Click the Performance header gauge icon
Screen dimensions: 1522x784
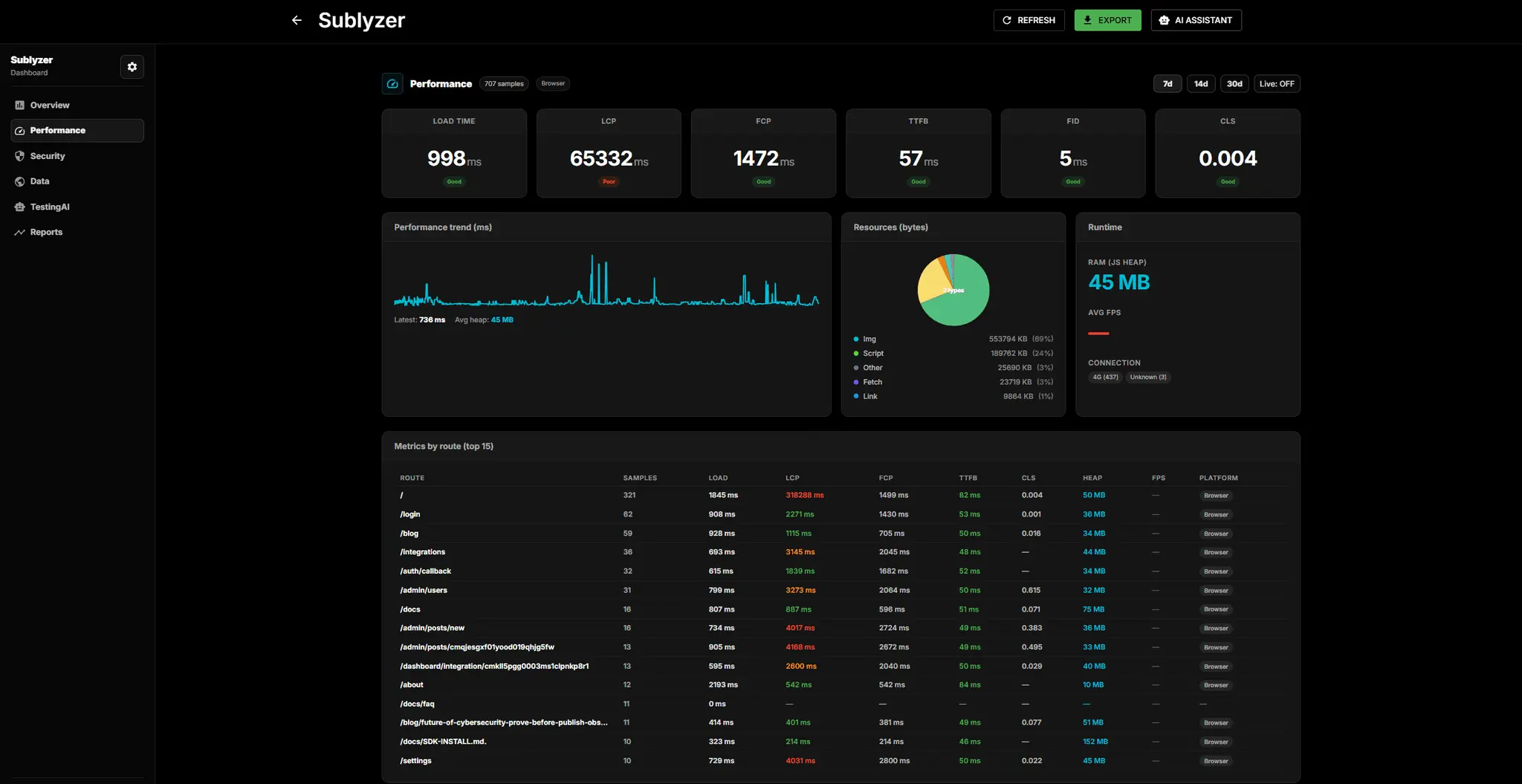[x=392, y=84]
